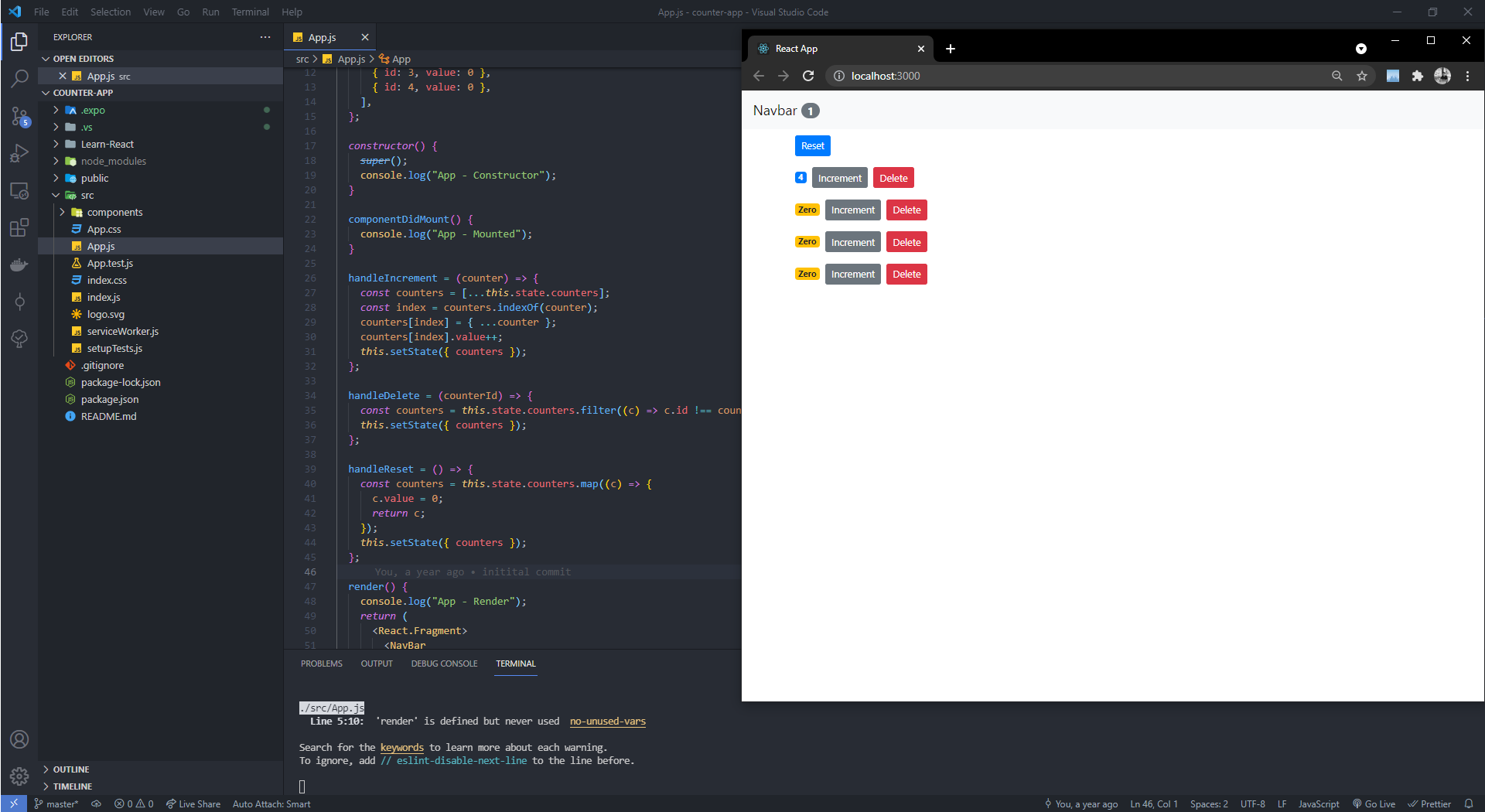
Task: Open the Source Control view
Action: [x=19, y=116]
